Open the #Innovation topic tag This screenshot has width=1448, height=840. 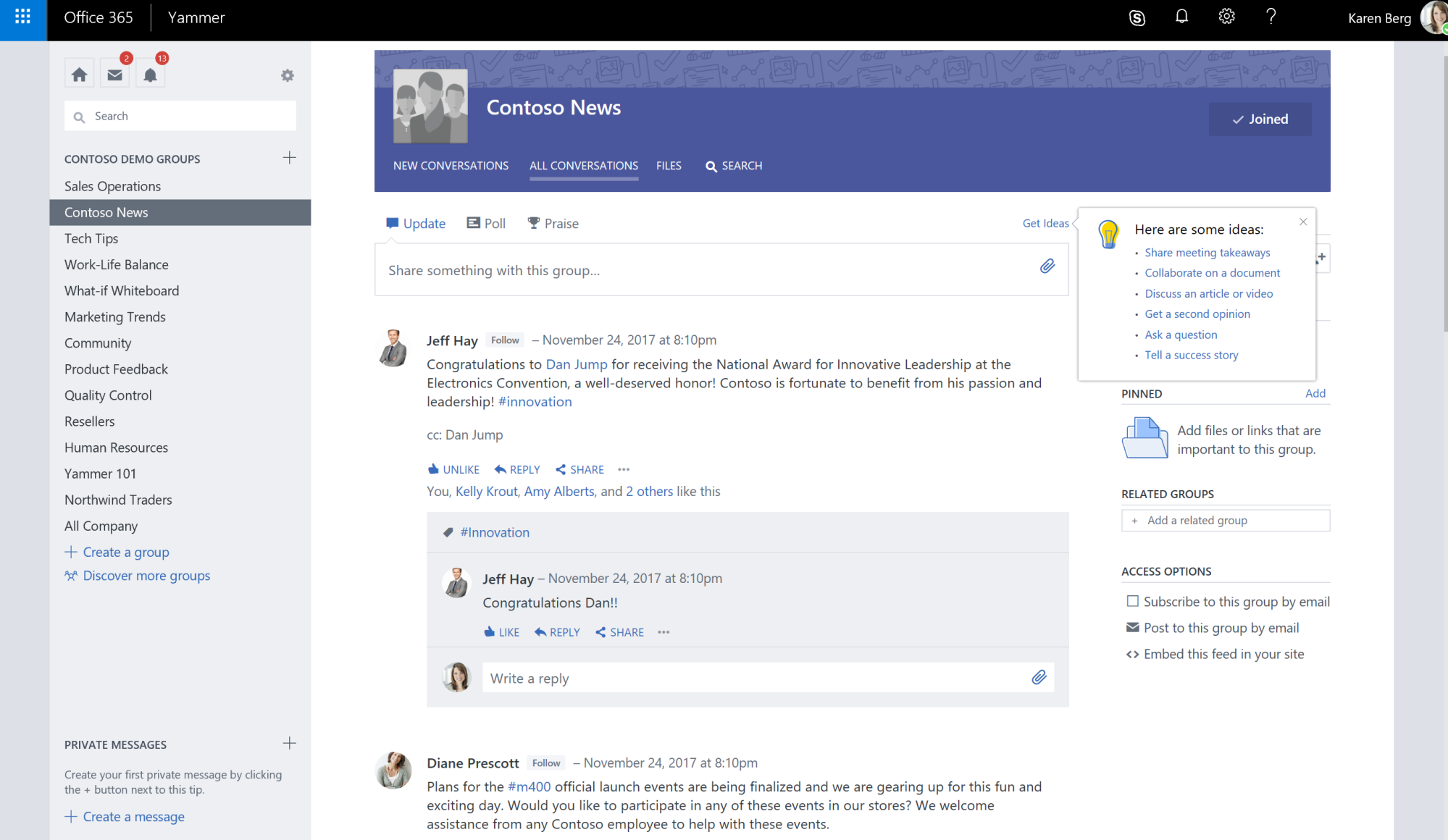click(x=495, y=532)
